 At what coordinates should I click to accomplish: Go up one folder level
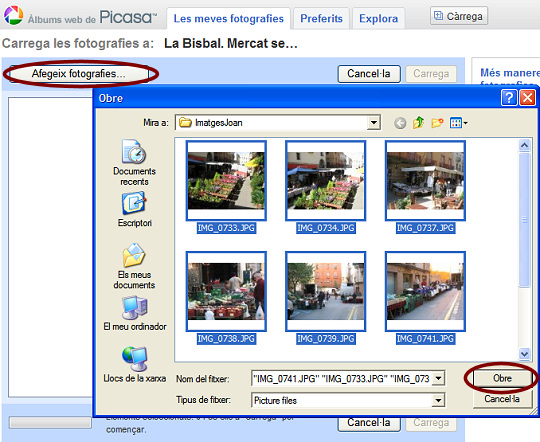[418, 123]
